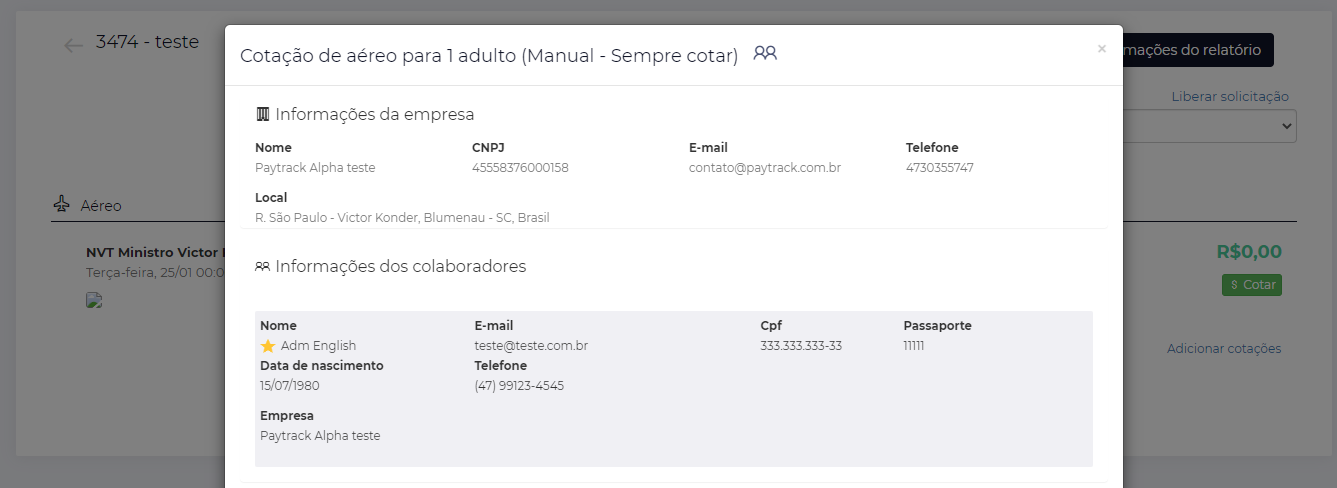Image resolution: width=1337 pixels, height=488 pixels.
Task: Open the dropdown below Liberar solicitação
Action: tap(1210, 127)
